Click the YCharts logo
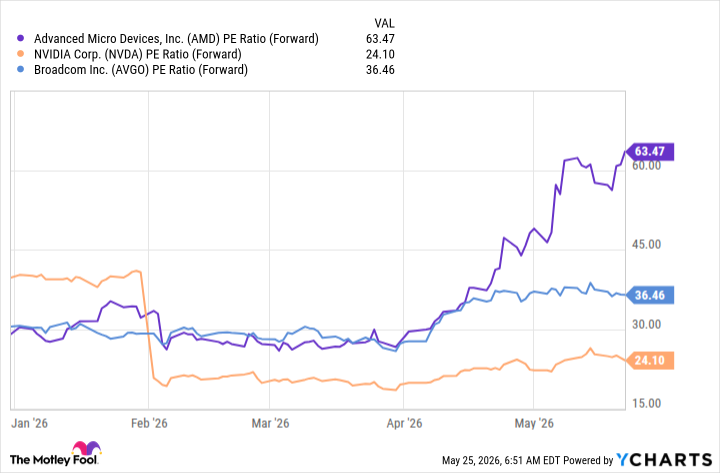This screenshot has height=473, width=720. pyautogui.click(x=664, y=459)
